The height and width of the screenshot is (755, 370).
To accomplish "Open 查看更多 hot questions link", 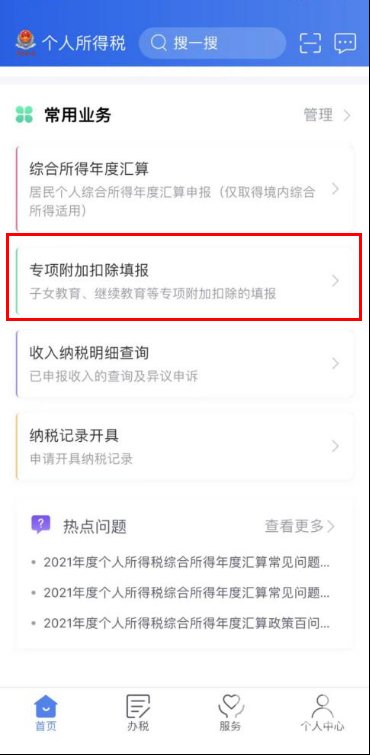I will coord(300,526).
